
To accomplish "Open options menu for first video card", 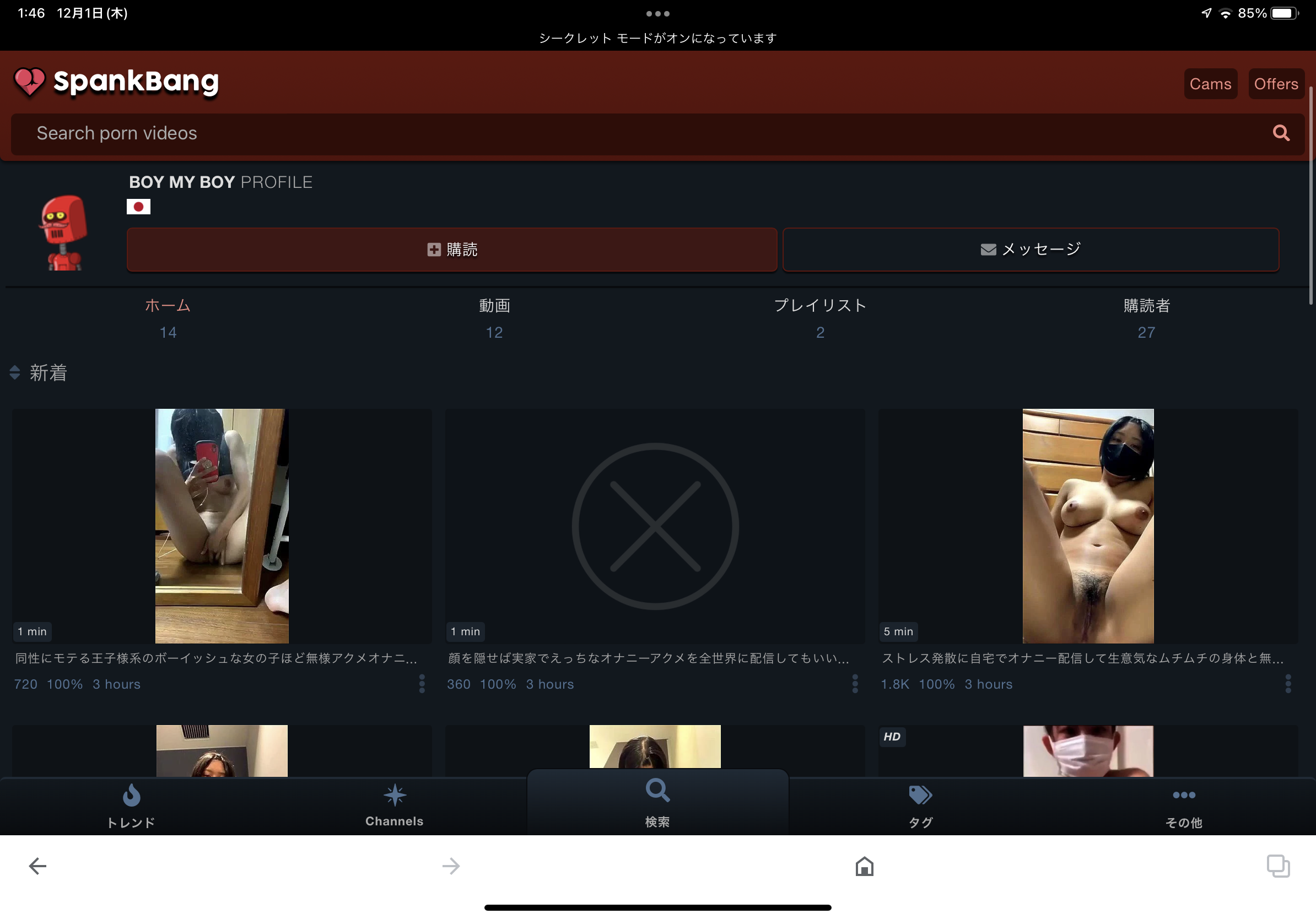I will (x=422, y=684).
